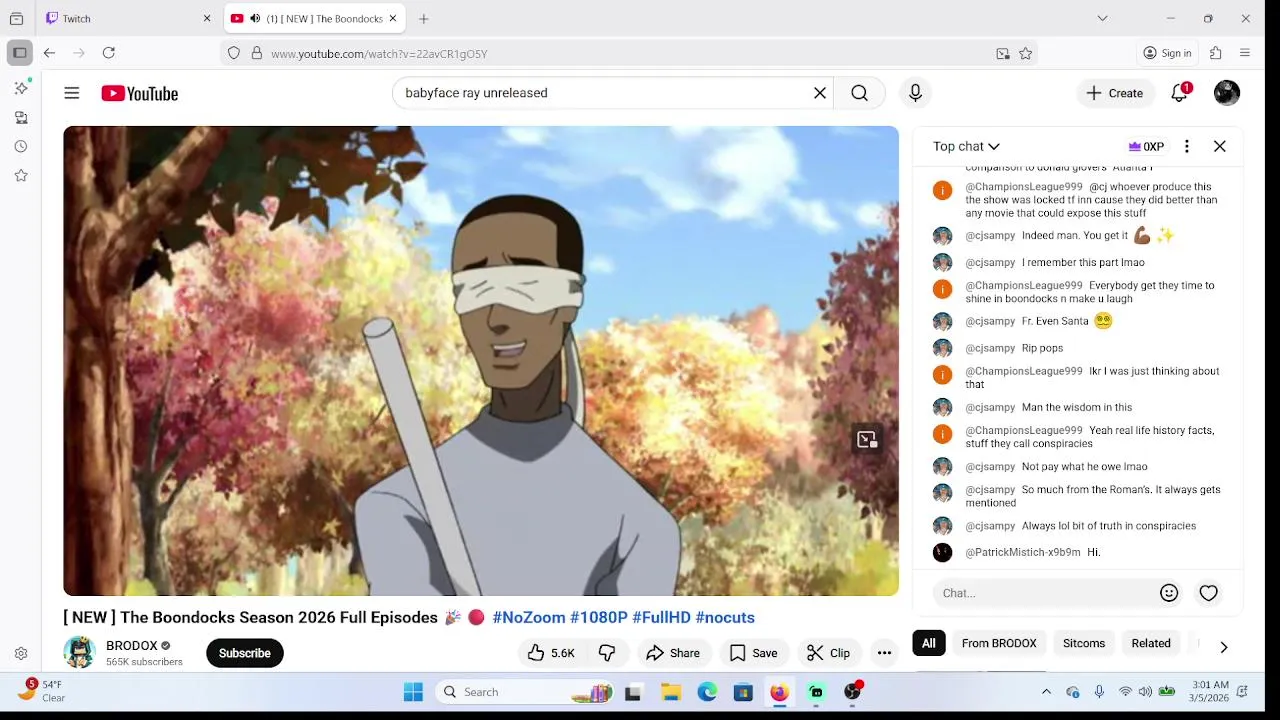
Task: Mute the Boondocks tab audio
Action: (255, 18)
